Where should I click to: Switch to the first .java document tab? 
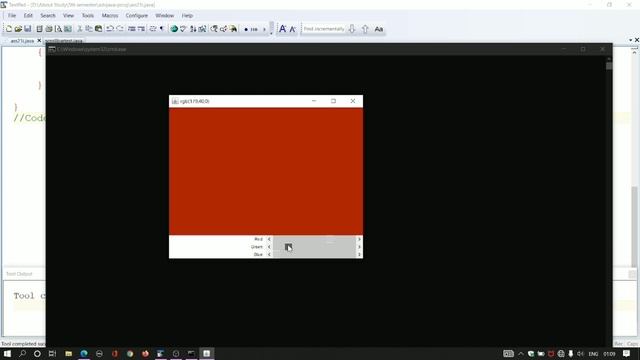click(x=22, y=41)
